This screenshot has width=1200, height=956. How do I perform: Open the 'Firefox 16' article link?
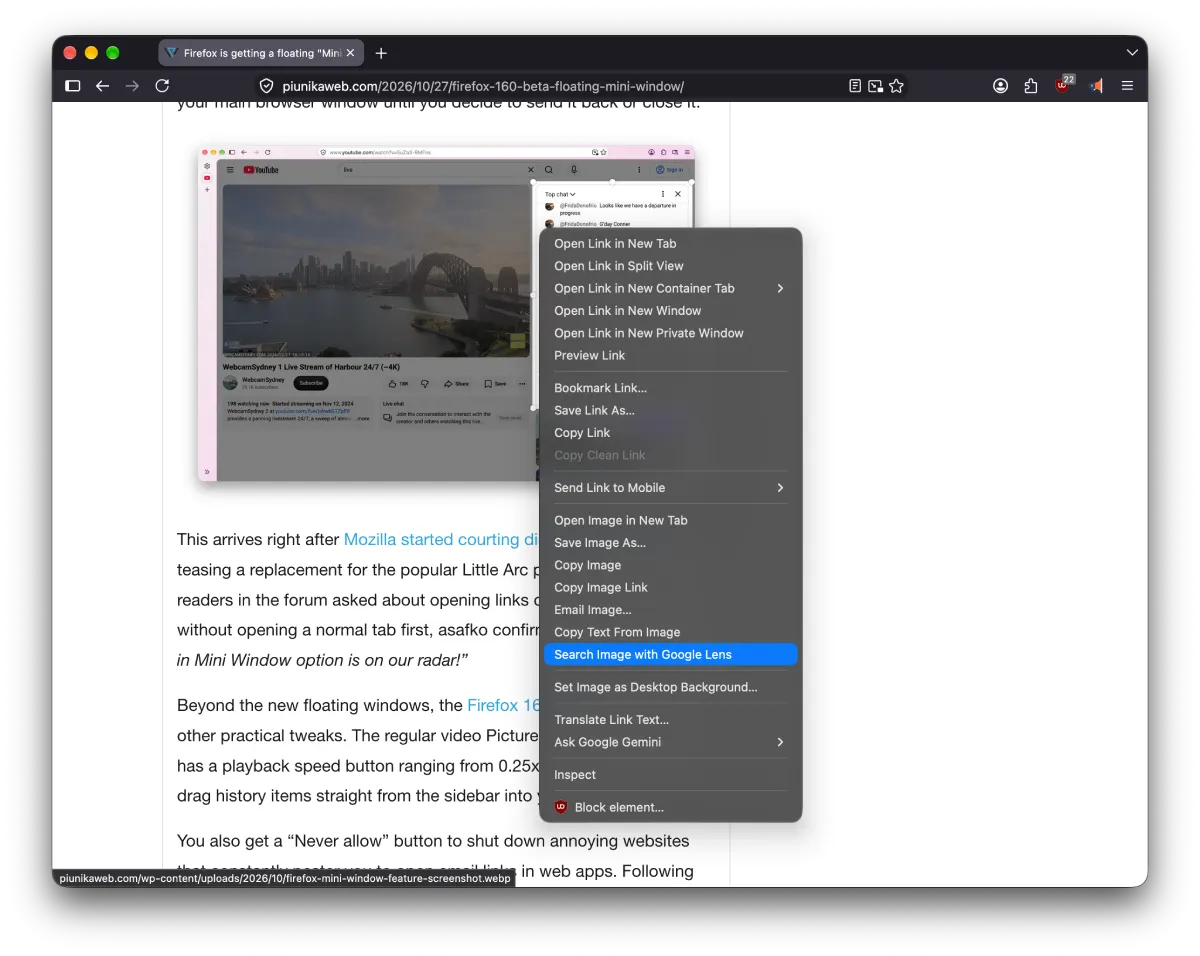(x=503, y=705)
